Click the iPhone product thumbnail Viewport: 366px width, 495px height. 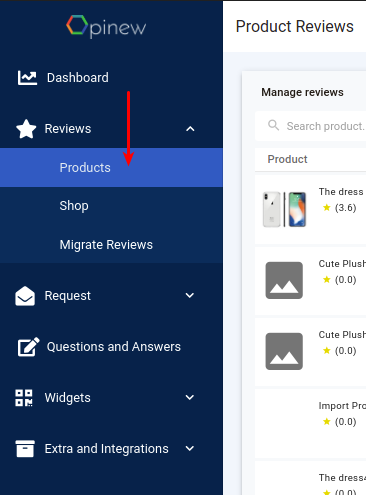284,209
